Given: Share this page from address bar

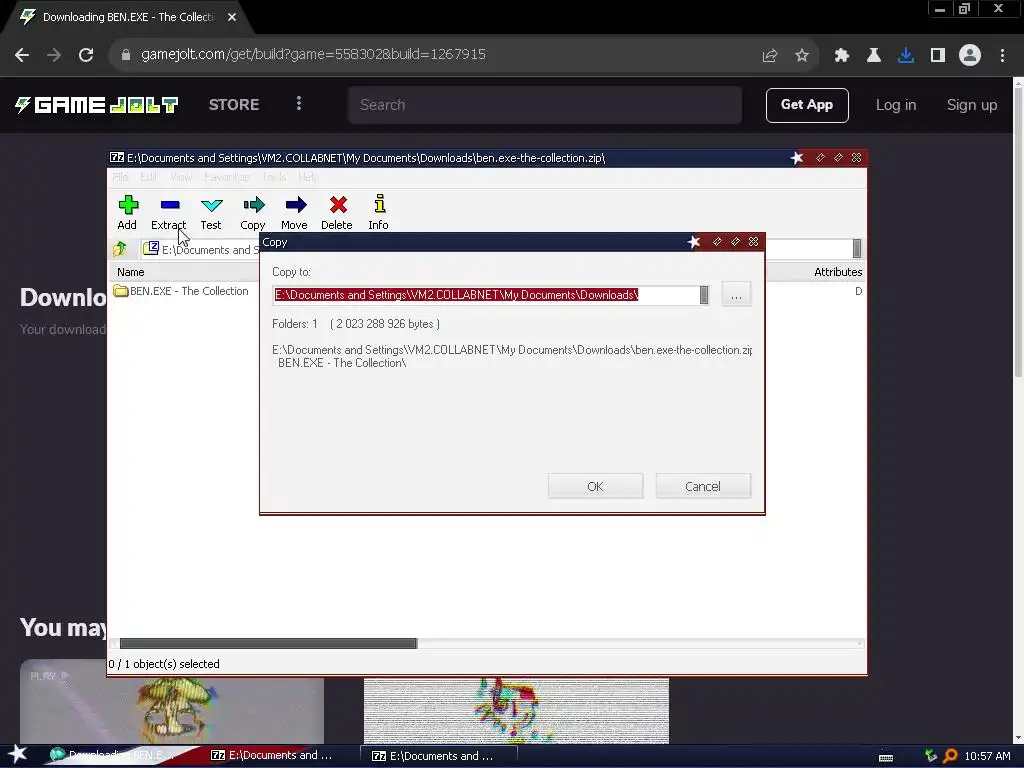Looking at the screenshot, I should pyautogui.click(x=770, y=56).
